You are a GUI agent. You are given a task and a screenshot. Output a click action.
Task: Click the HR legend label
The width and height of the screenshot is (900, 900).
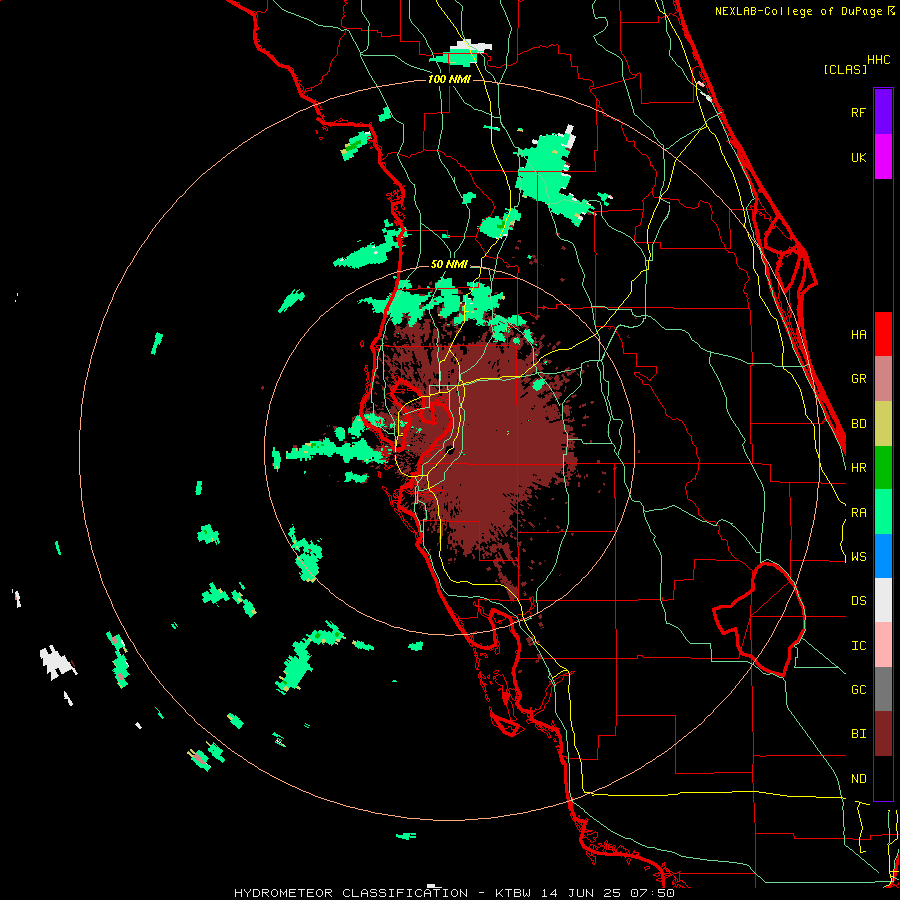point(858,468)
